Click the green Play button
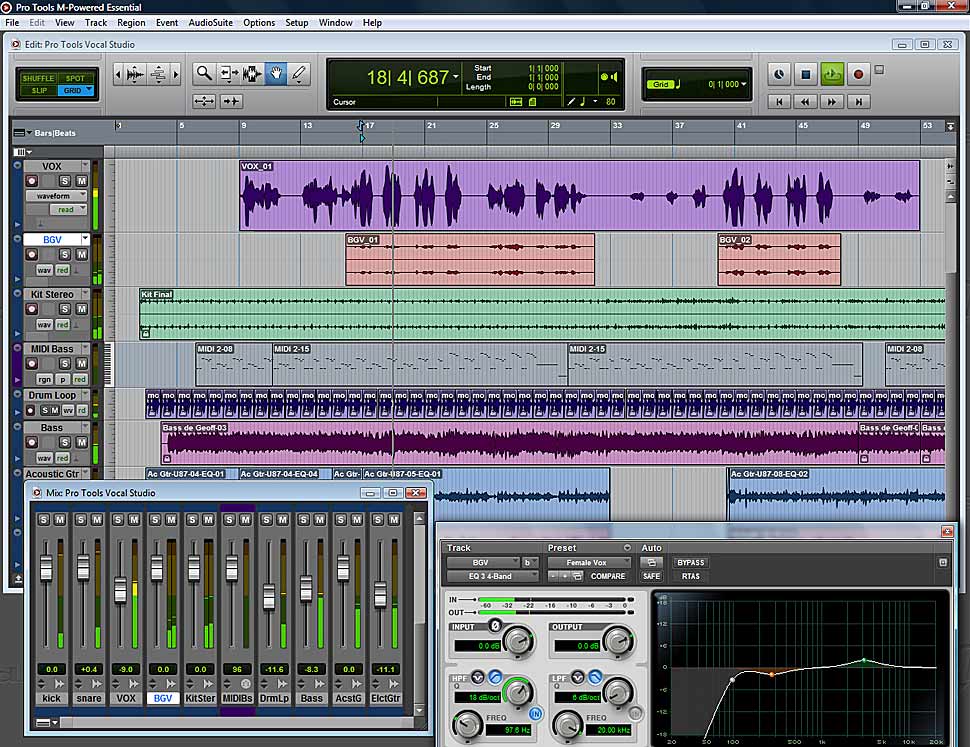 832,74
